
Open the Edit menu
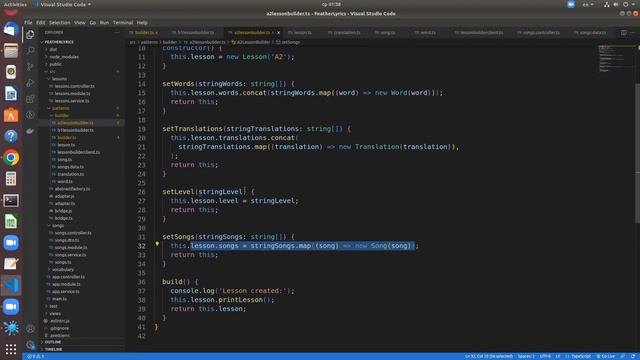pos(40,22)
